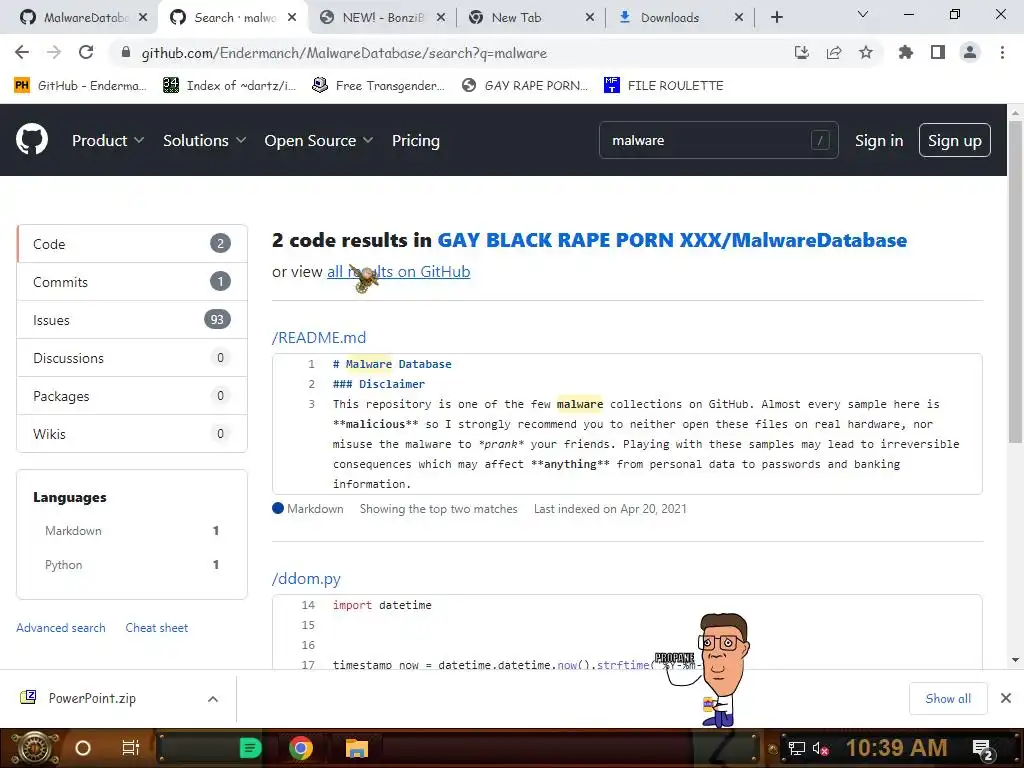The image size is (1024, 768).
Task: Reload the page with the refresh icon
Action: [86, 53]
